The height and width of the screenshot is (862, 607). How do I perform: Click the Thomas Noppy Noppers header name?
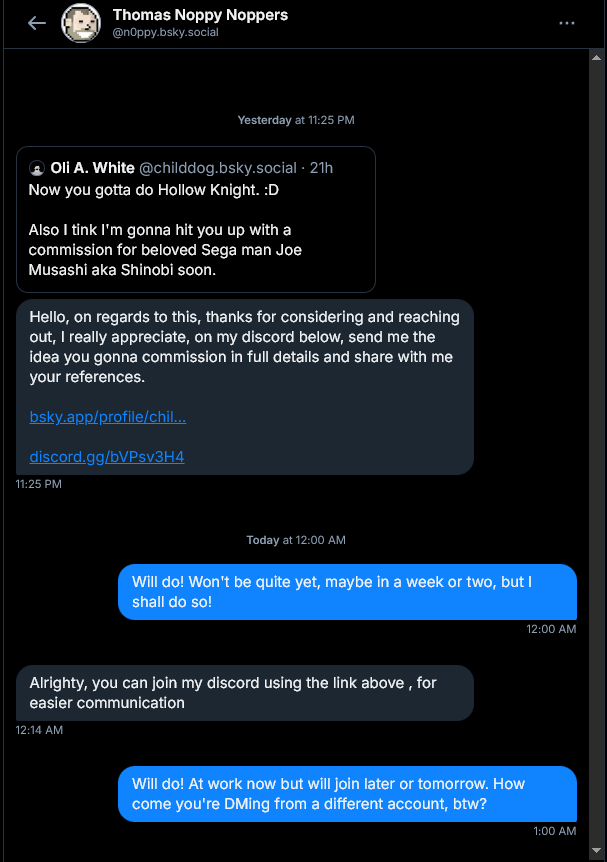pos(200,15)
